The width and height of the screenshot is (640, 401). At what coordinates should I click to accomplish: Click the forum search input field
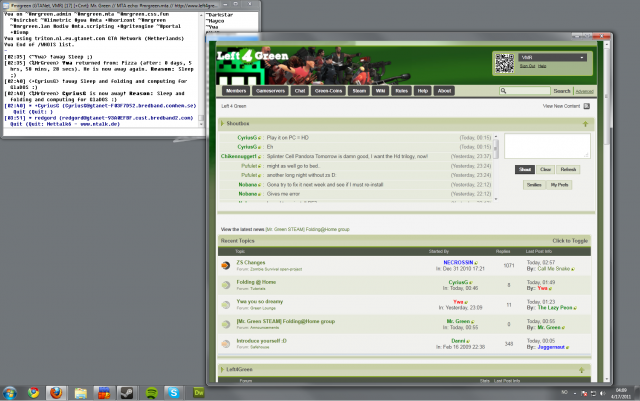click(529, 91)
